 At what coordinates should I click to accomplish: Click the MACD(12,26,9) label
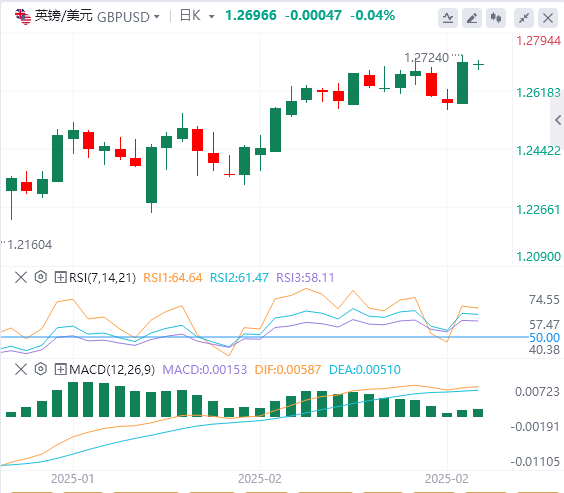coord(112,370)
